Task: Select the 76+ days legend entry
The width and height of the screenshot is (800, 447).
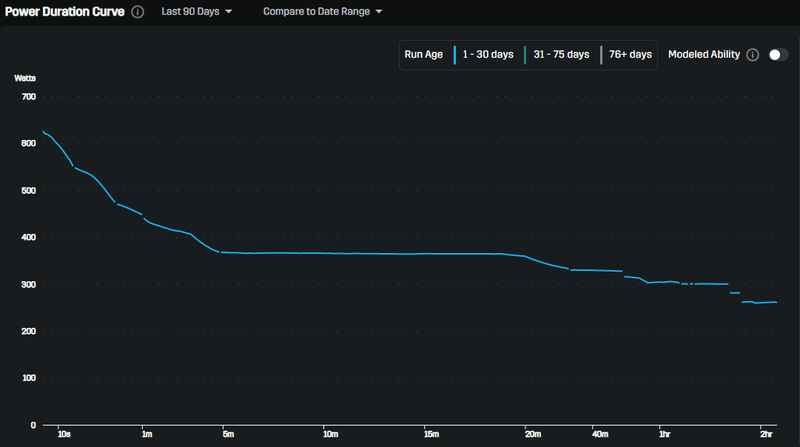Action: coord(627,55)
